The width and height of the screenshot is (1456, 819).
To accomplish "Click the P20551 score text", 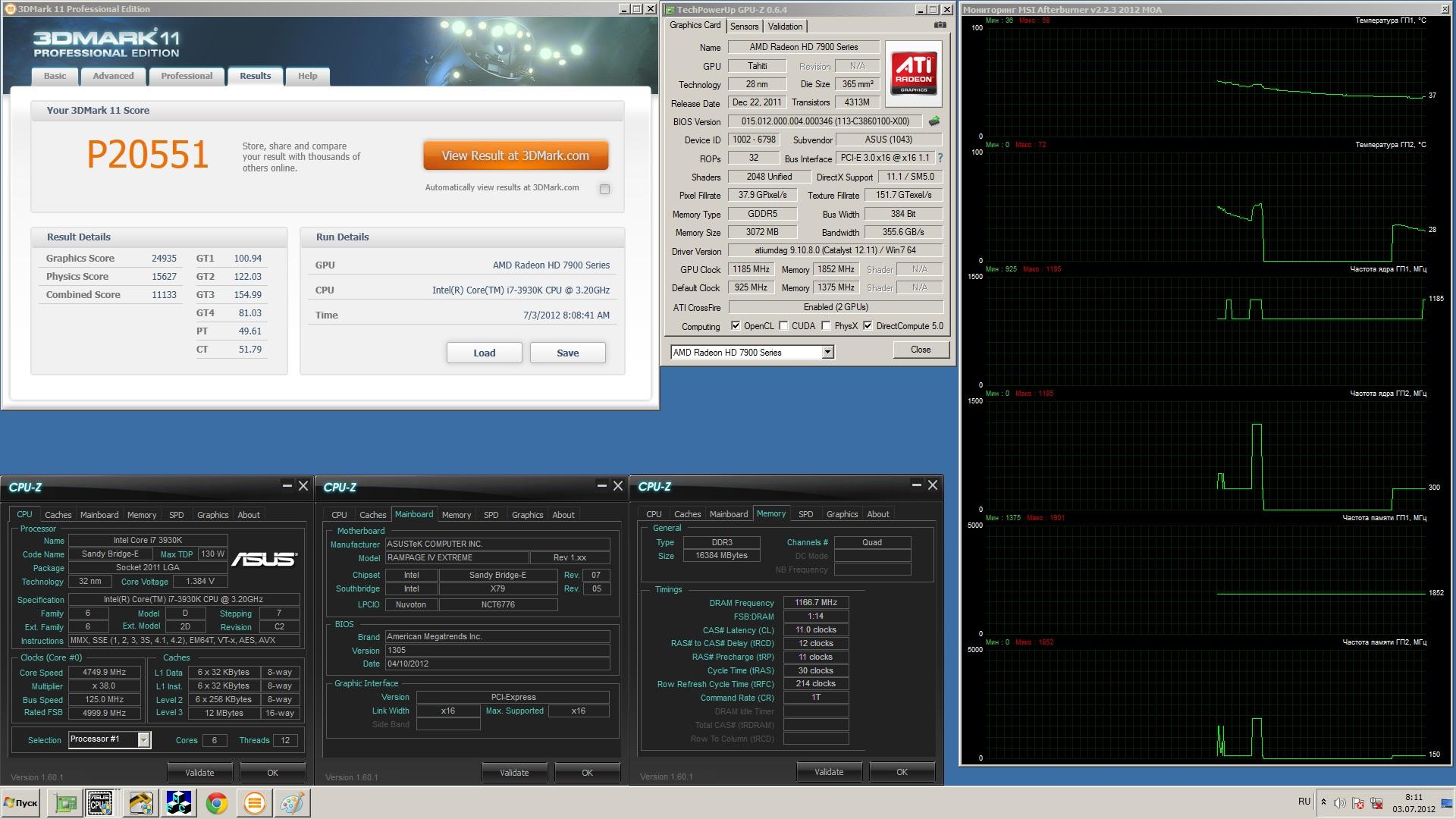I will point(148,155).
